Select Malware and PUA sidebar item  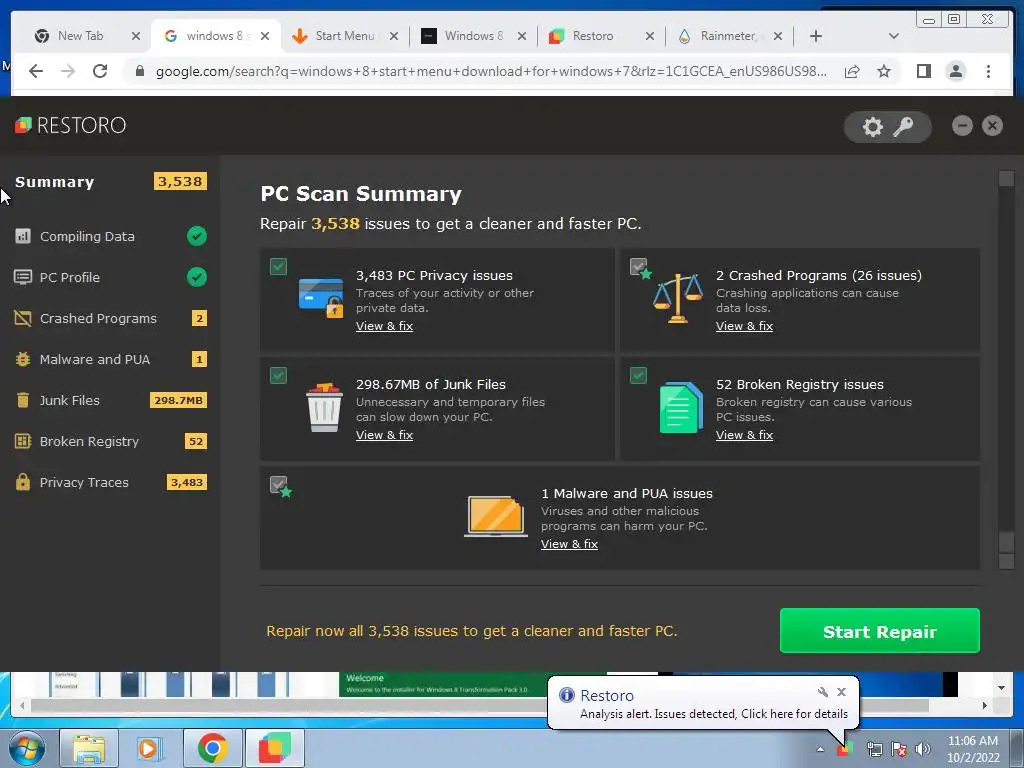coord(110,359)
